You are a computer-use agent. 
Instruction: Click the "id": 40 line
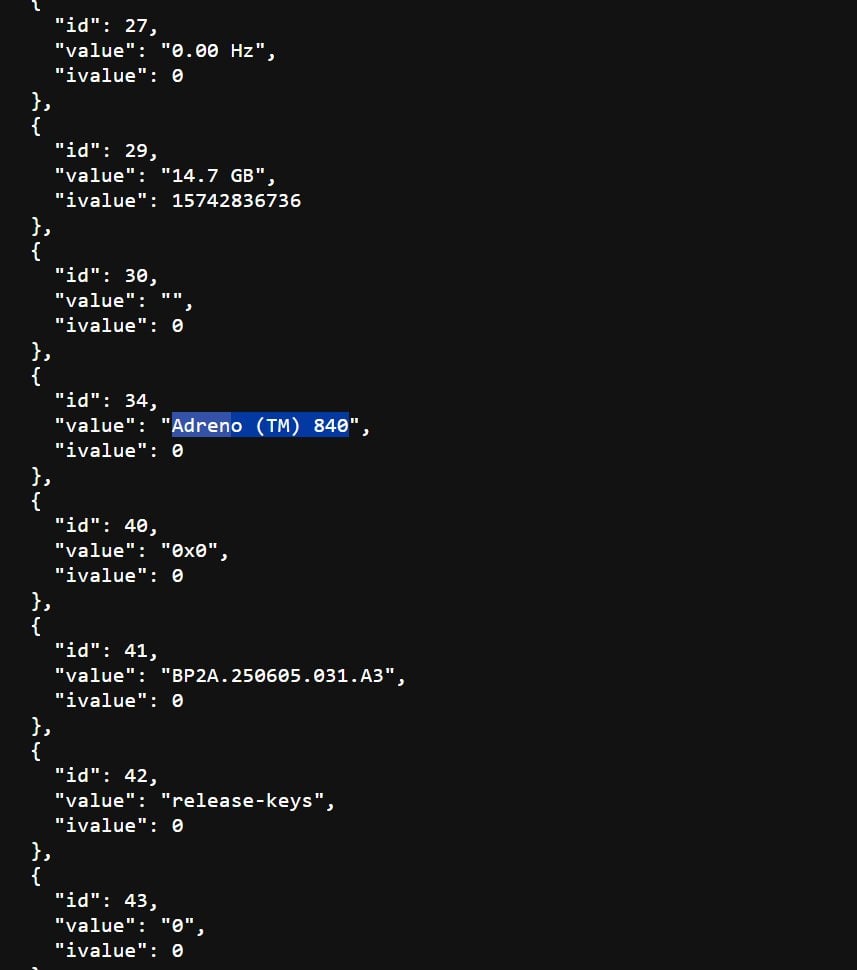tap(106, 526)
